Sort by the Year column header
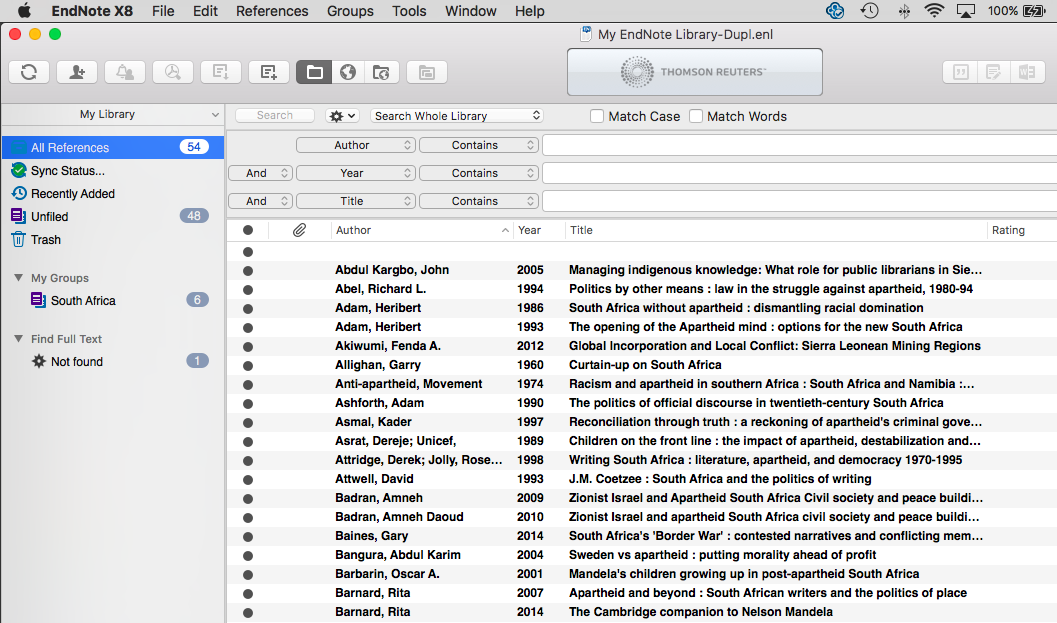1057x623 pixels. (x=539, y=230)
